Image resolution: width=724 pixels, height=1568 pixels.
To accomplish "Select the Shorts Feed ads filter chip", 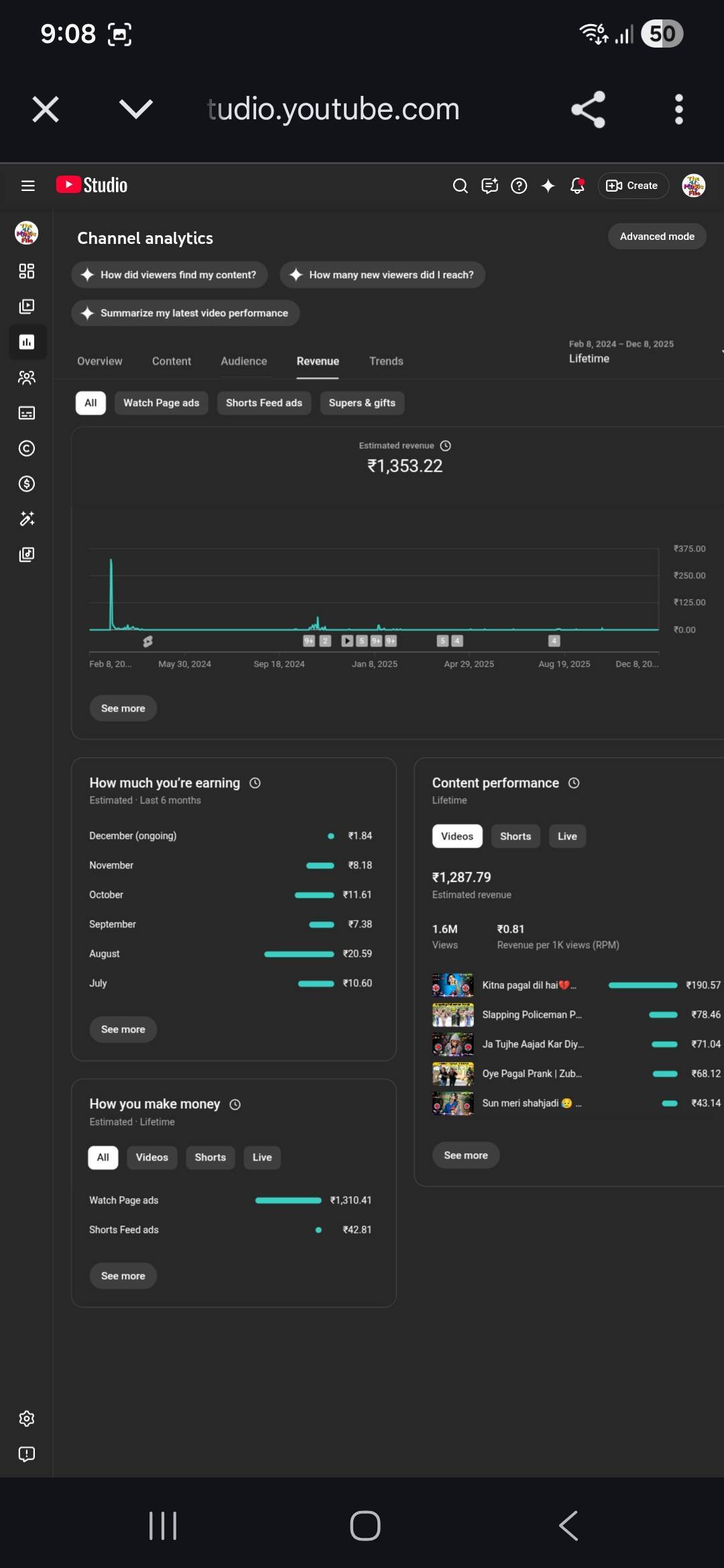I will click(263, 403).
